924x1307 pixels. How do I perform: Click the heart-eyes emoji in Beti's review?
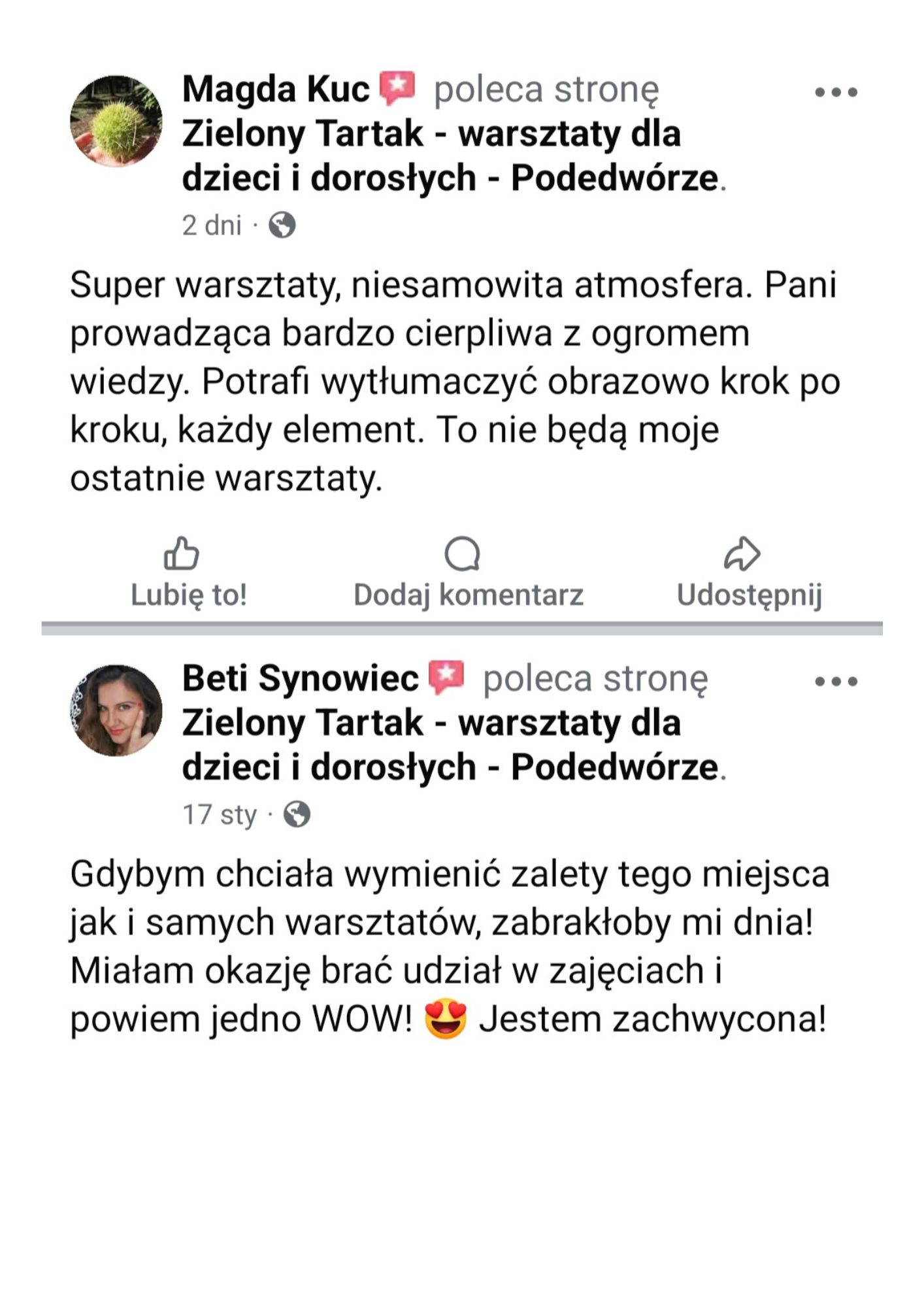click(446, 1019)
